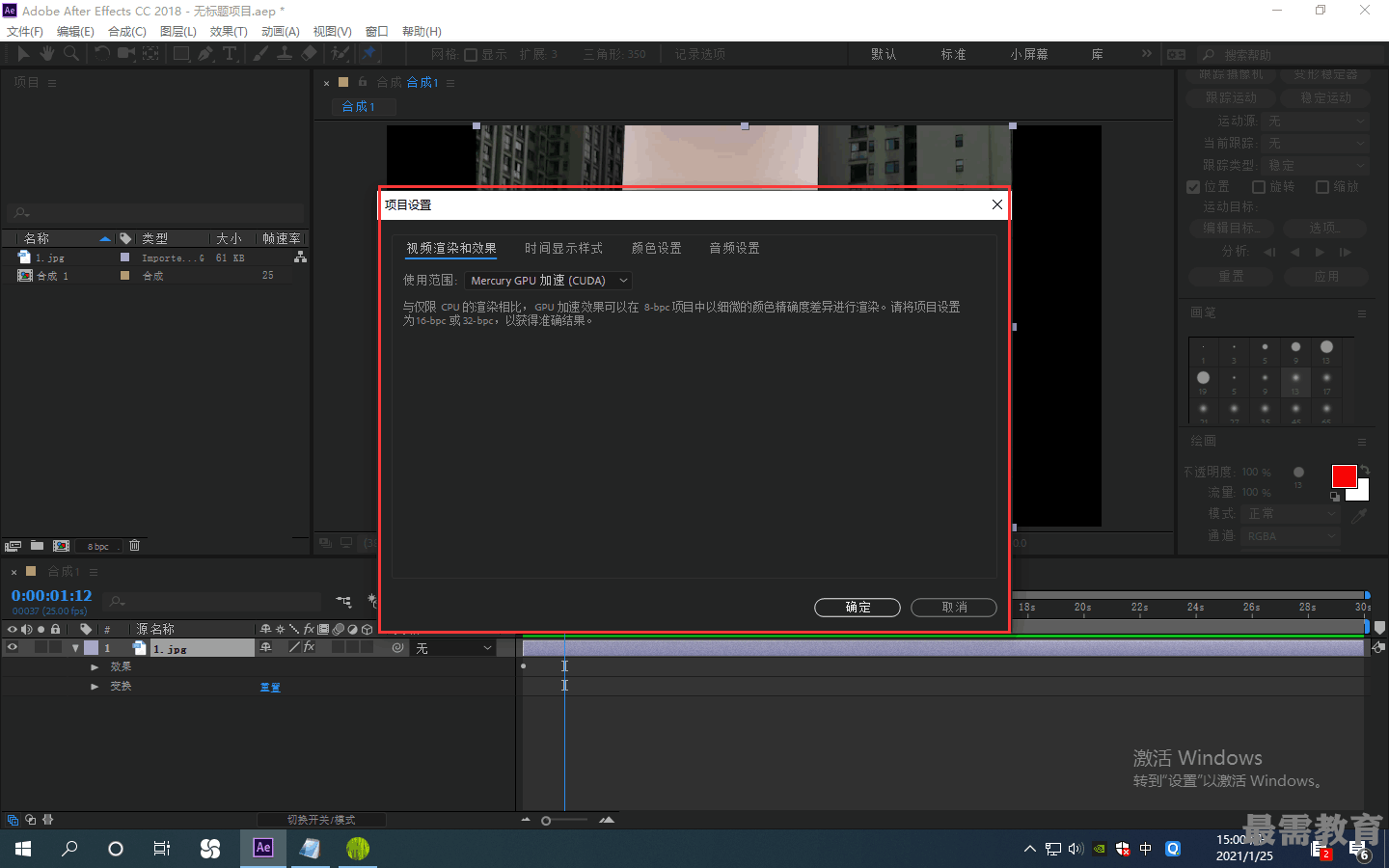
Task: Click the timeline zoom slider
Action: point(566,821)
